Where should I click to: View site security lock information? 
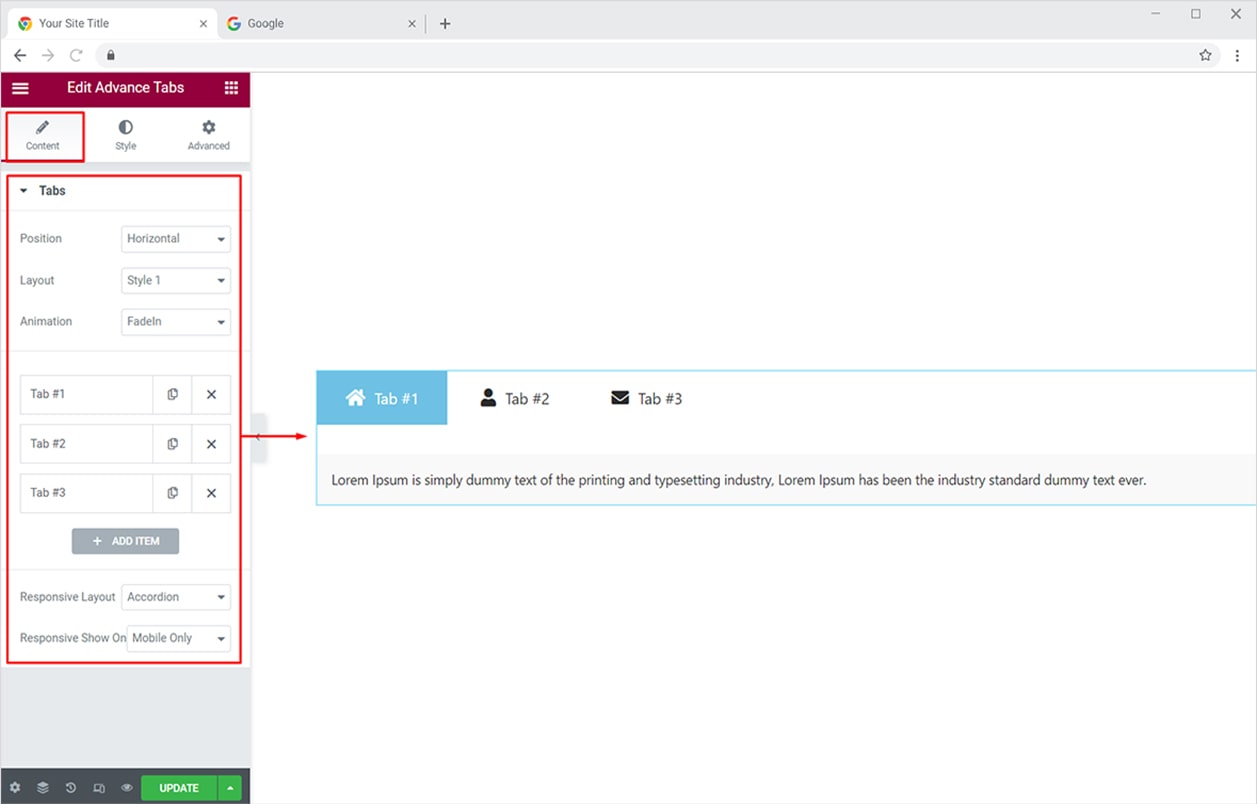(111, 56)
